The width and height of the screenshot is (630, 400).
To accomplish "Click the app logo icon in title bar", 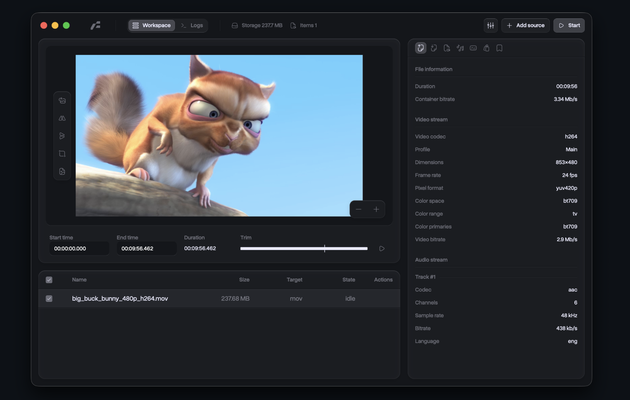I will 95,25.
